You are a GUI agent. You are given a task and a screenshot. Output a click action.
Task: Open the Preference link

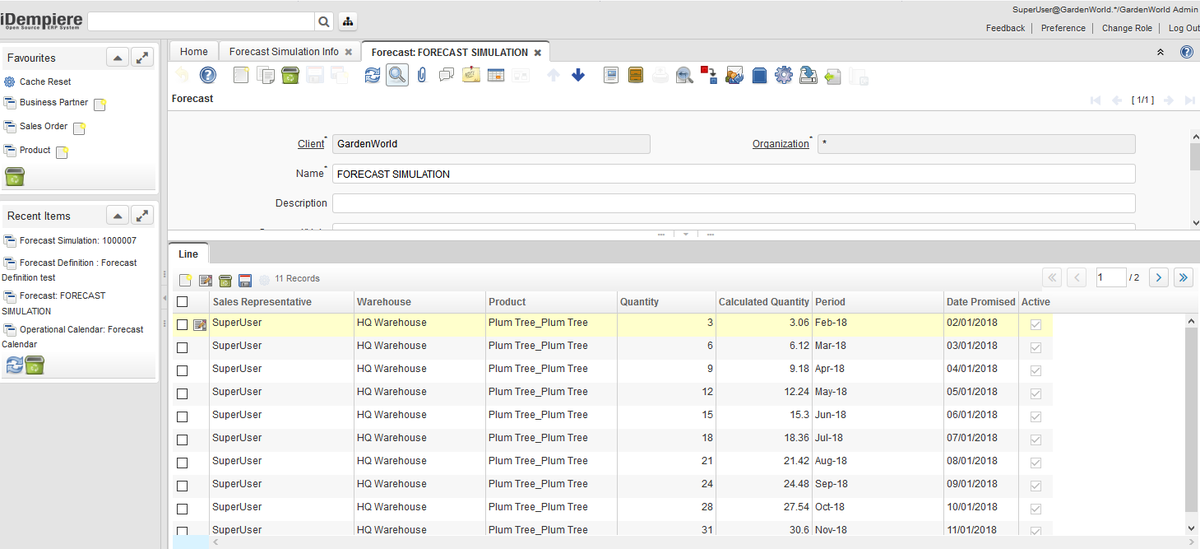tap(1063, 28)
